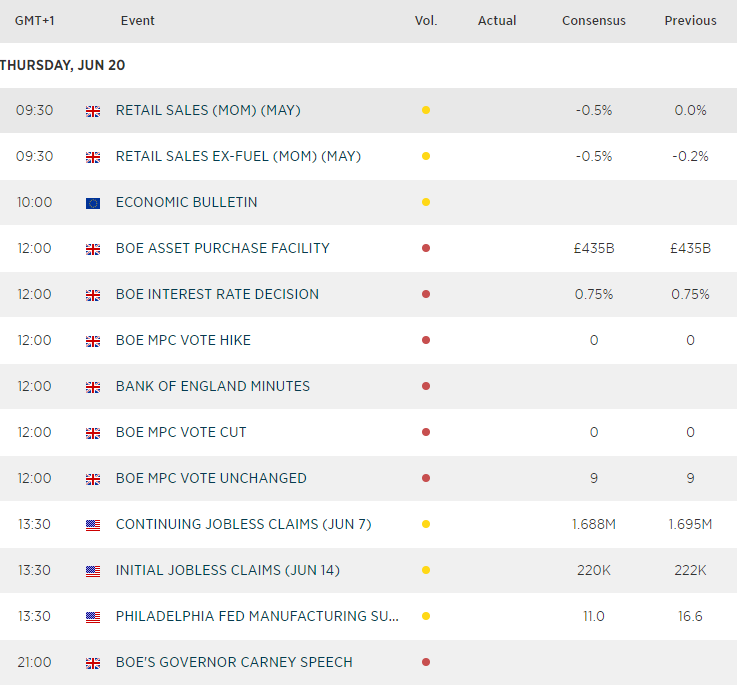Click red volatility dot for Bank of England Minutes
Screen dimensions: 737x685
coord(426,386)
